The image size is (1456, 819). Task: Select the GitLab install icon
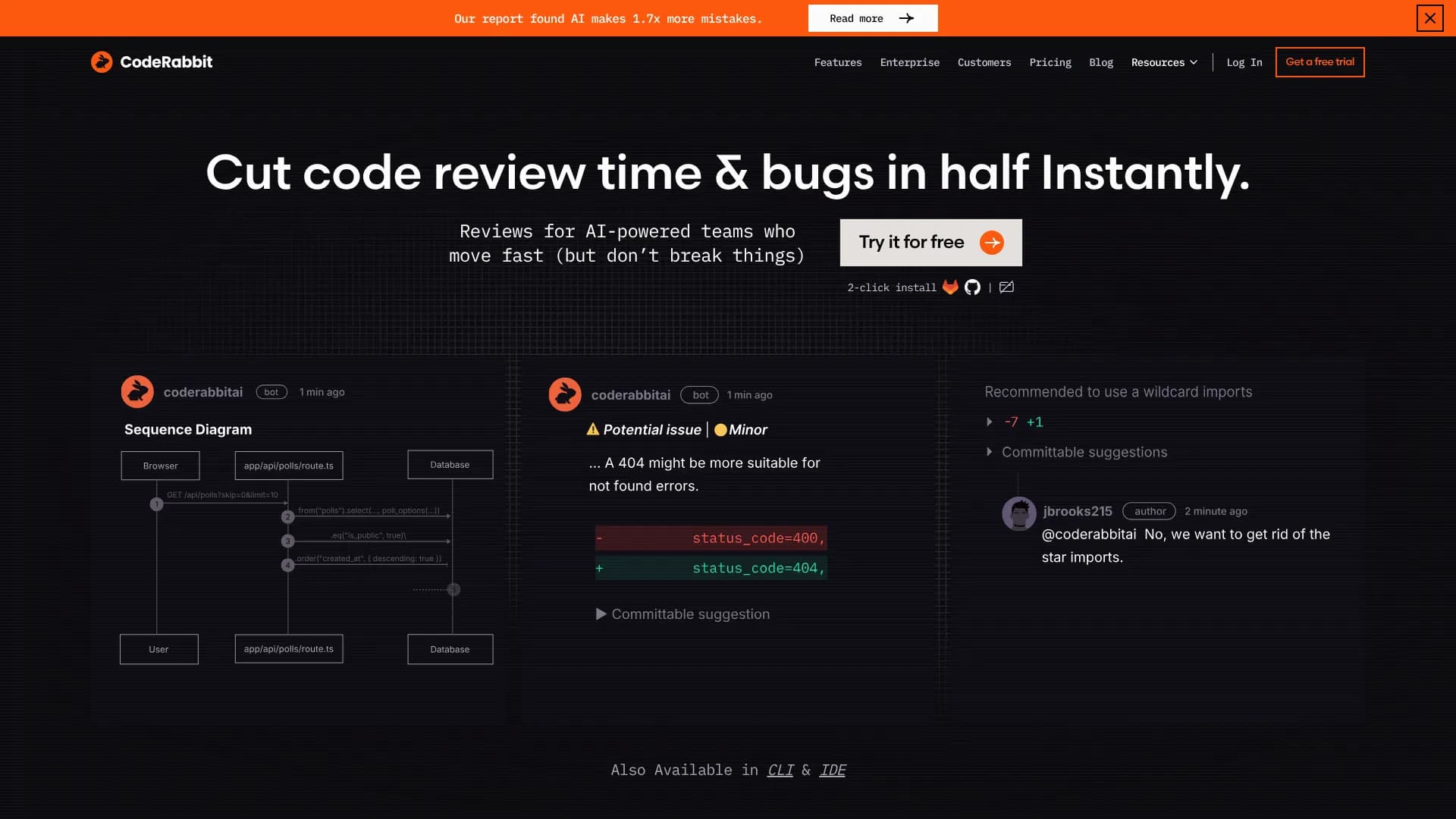949,287
